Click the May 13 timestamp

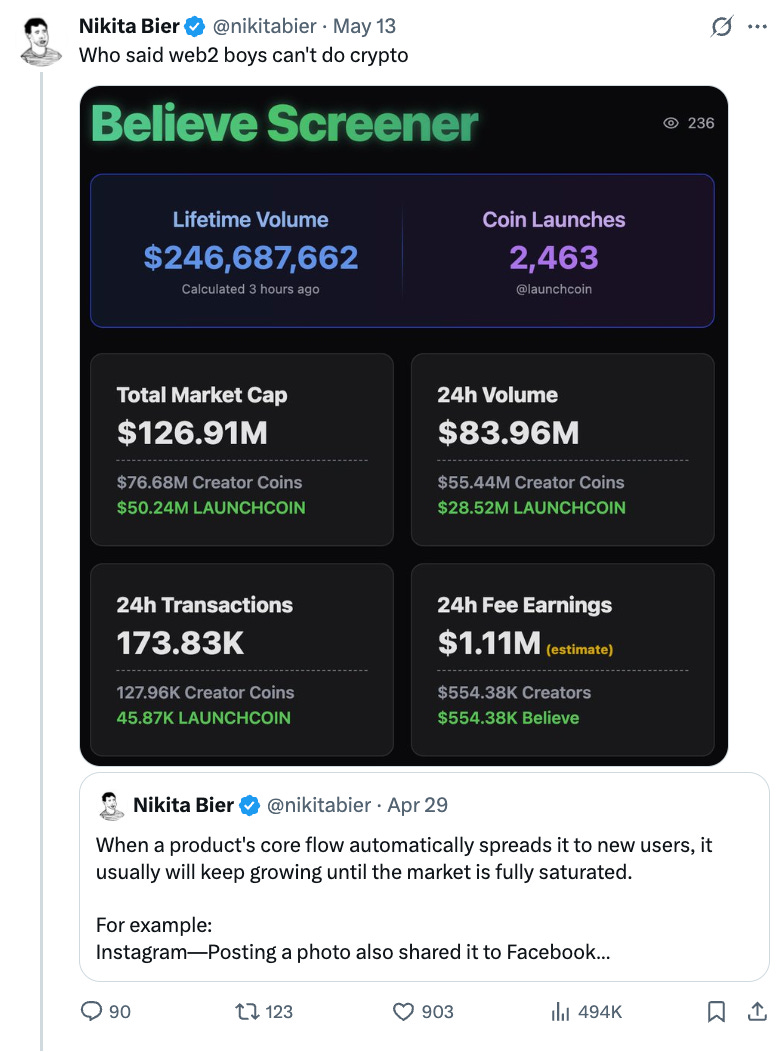pos(364,26)
